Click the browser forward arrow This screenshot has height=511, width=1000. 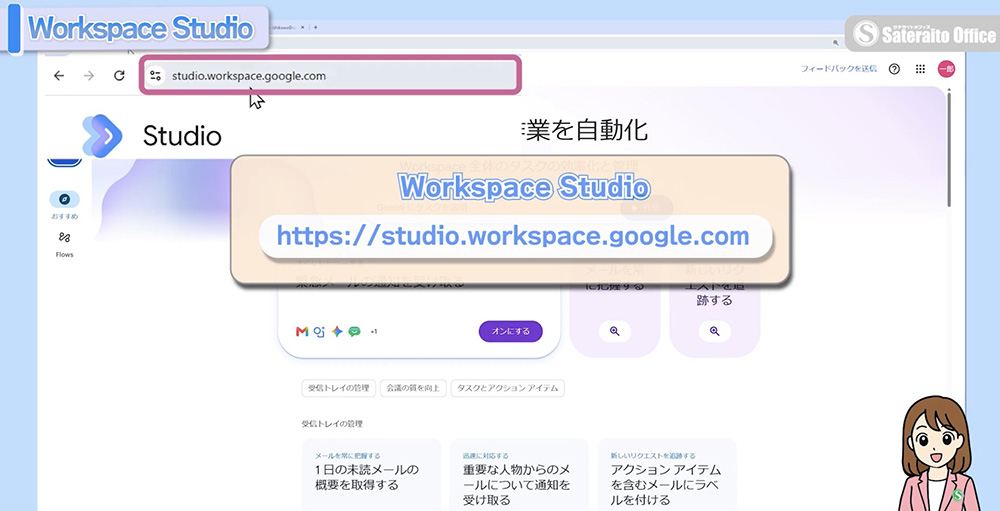(89, 76)
